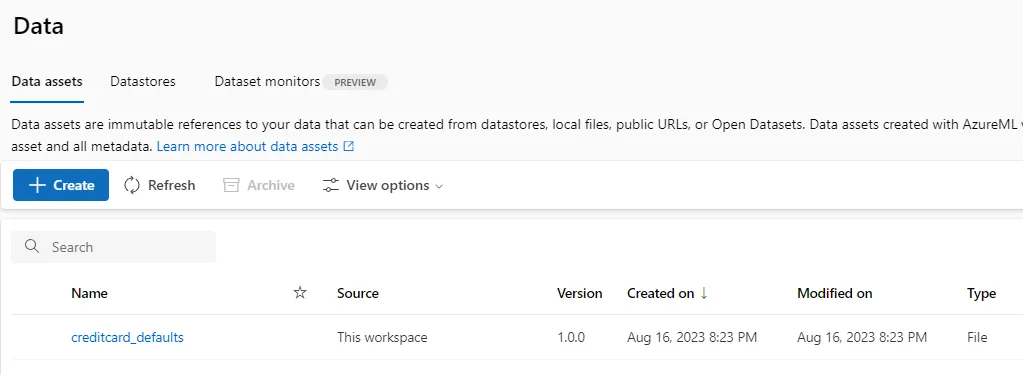This screenshot has height=375, width=1023.
Task: Click the Create text label
Action: 74,185
